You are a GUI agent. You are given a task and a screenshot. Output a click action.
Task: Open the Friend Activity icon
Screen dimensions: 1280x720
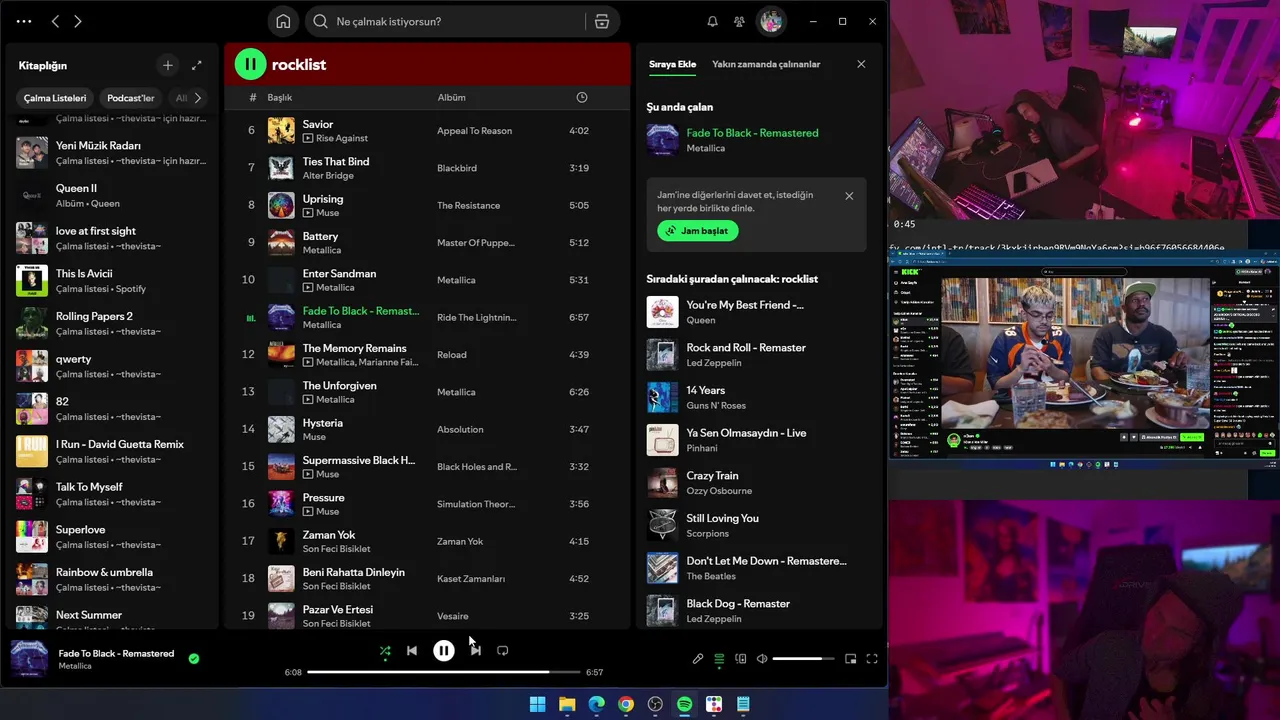coord(739,21)
